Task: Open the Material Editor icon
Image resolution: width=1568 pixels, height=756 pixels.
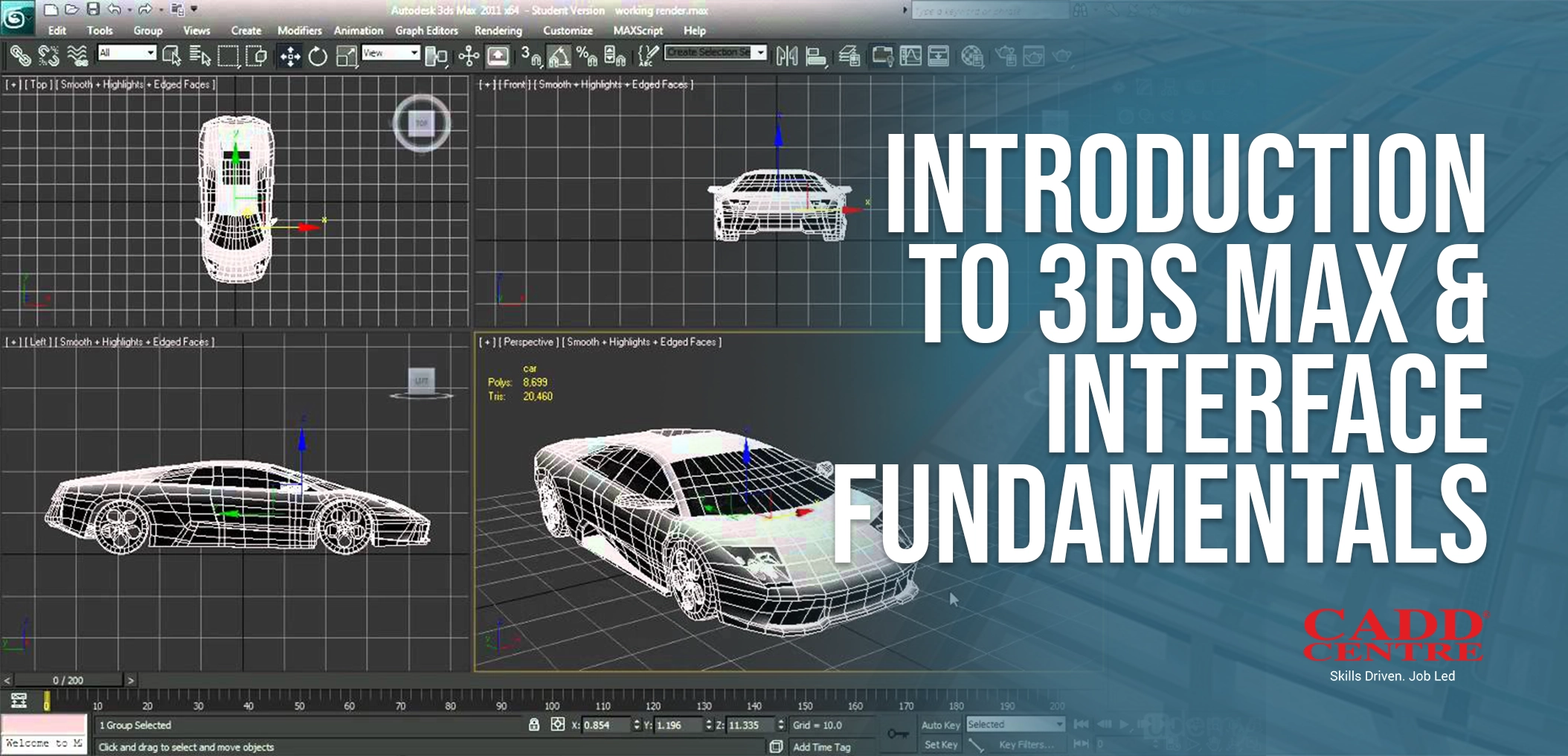Action: (x=971, y=57)
